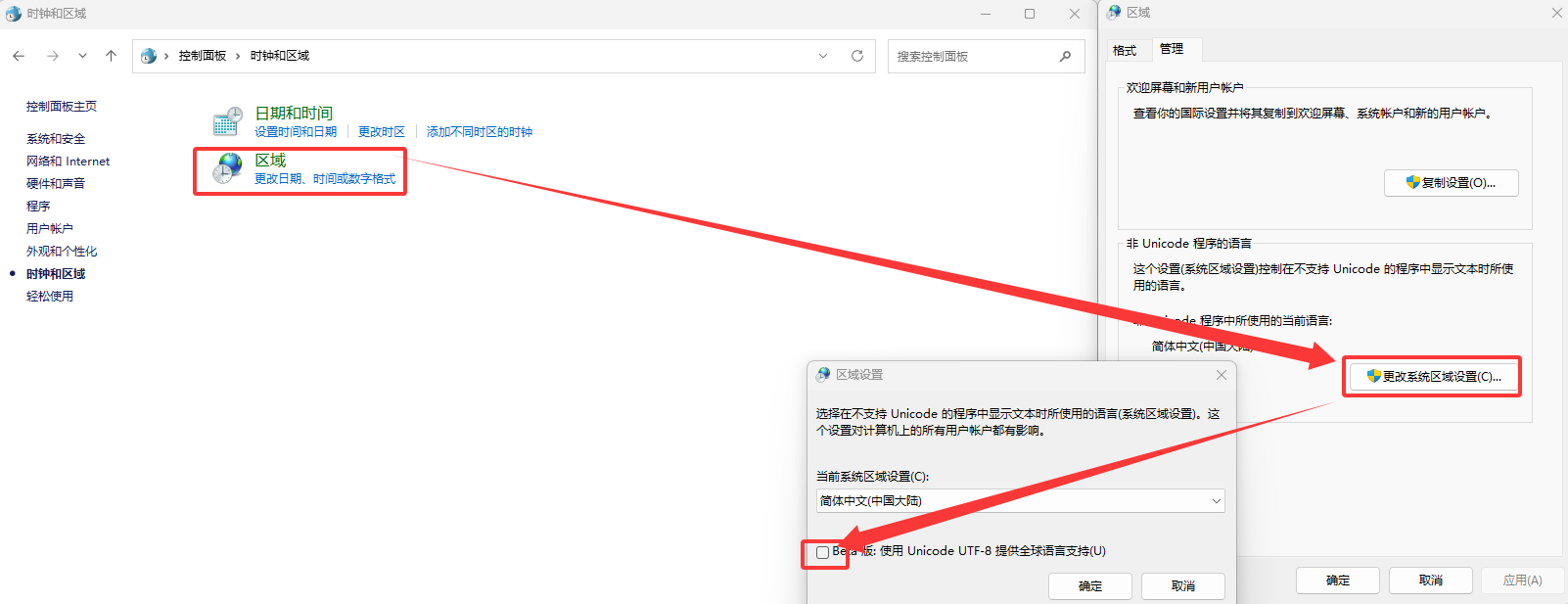The width and height of the screenshot is (1568, 604).
Task: Open the 区域 heading link
Action: (x=270, y=161)
